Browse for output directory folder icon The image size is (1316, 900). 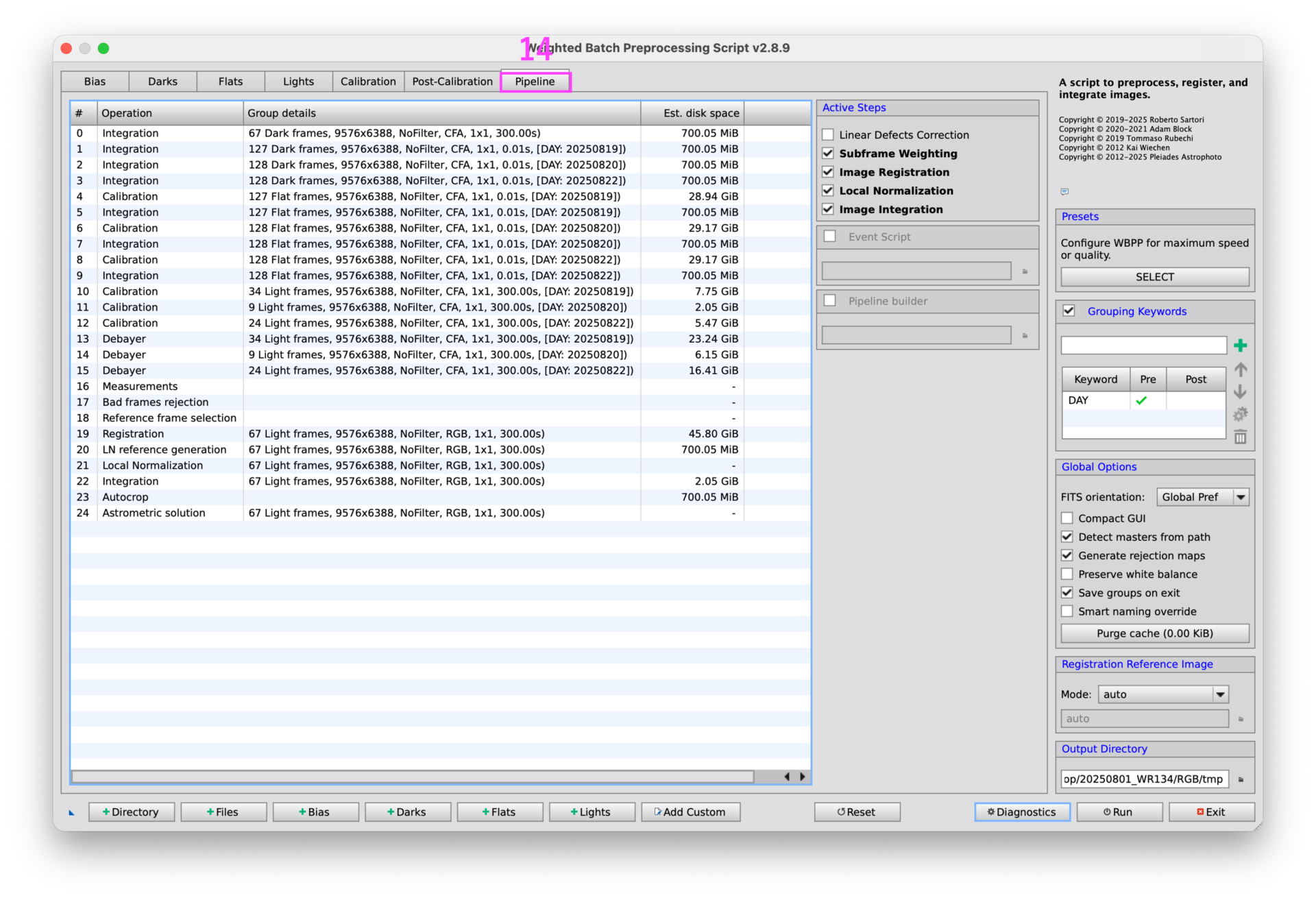point(1241,779)
